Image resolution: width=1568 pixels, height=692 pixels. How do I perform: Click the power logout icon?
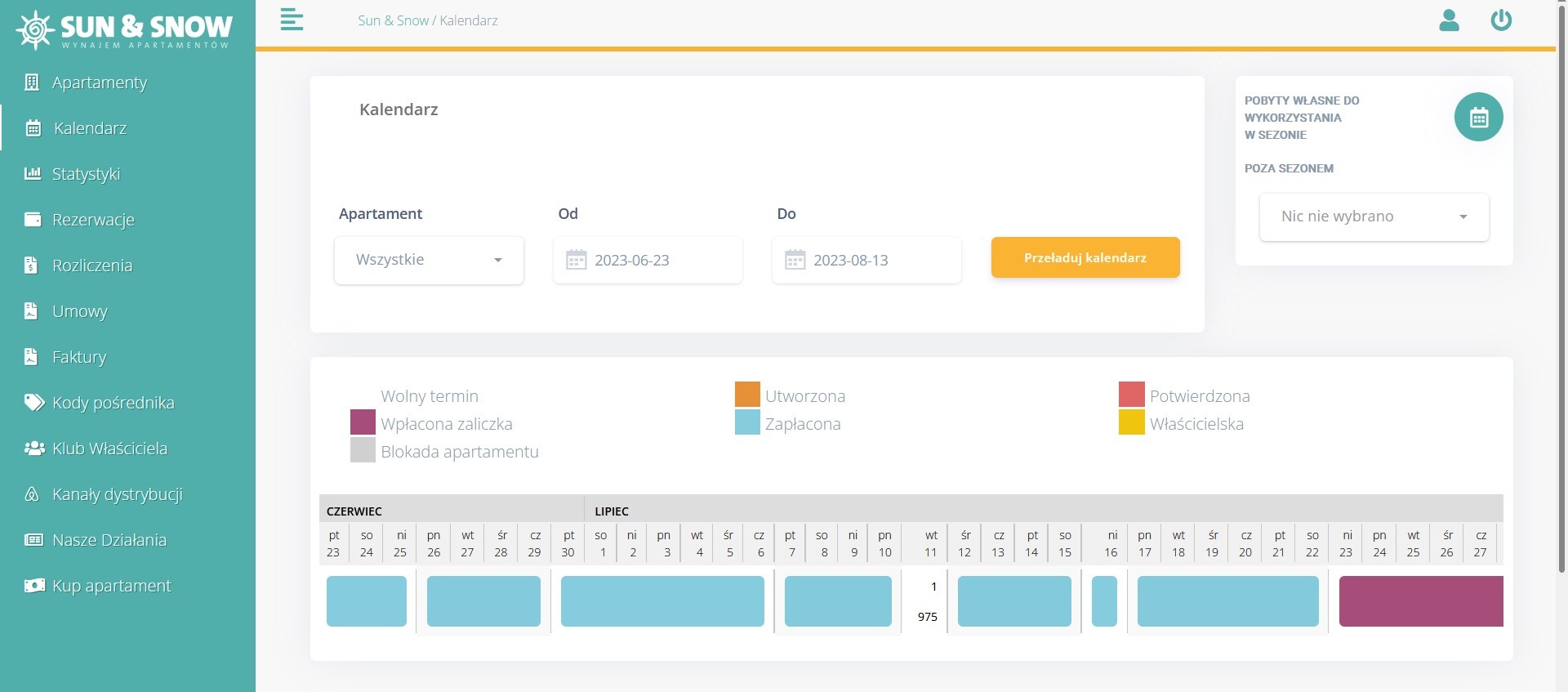click(x=1501, y=20)
